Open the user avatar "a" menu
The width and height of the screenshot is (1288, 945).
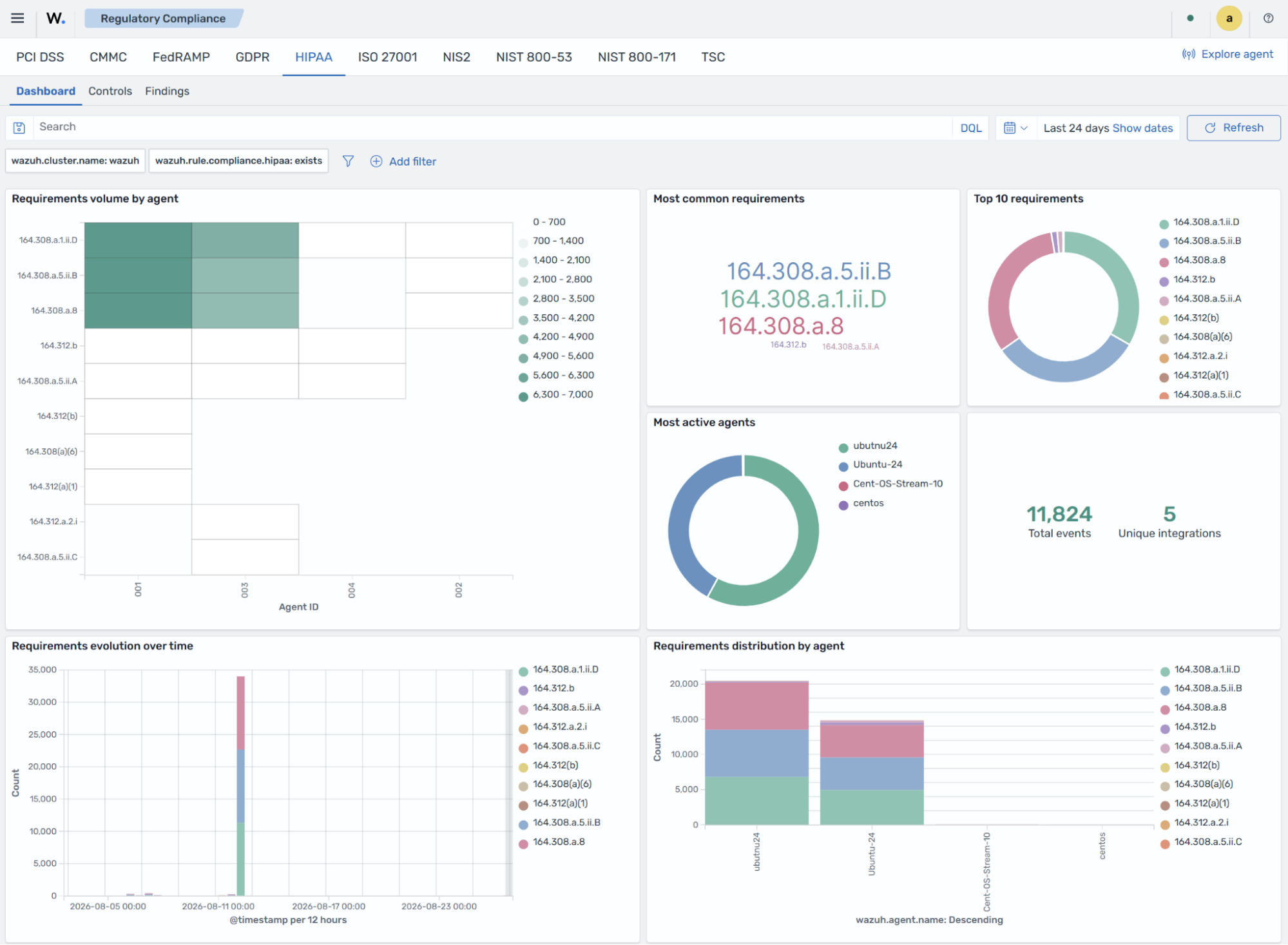(1229, 18)
